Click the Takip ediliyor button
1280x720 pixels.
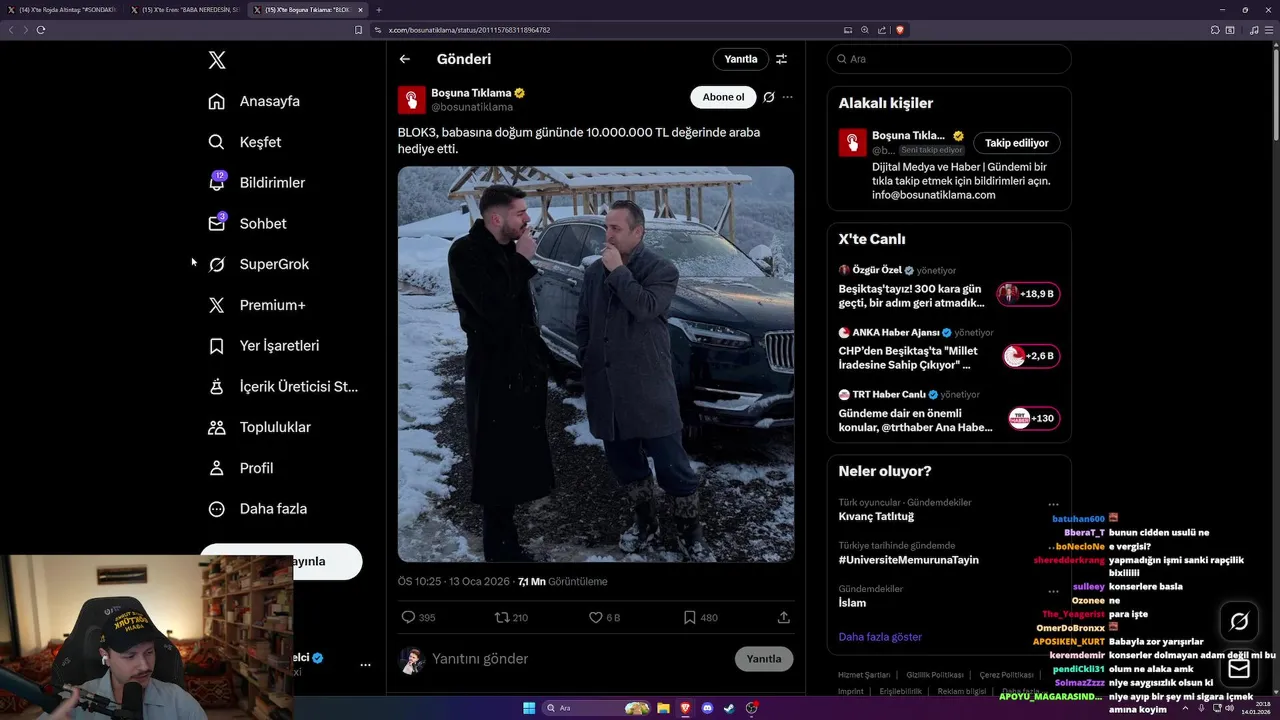1017,143
